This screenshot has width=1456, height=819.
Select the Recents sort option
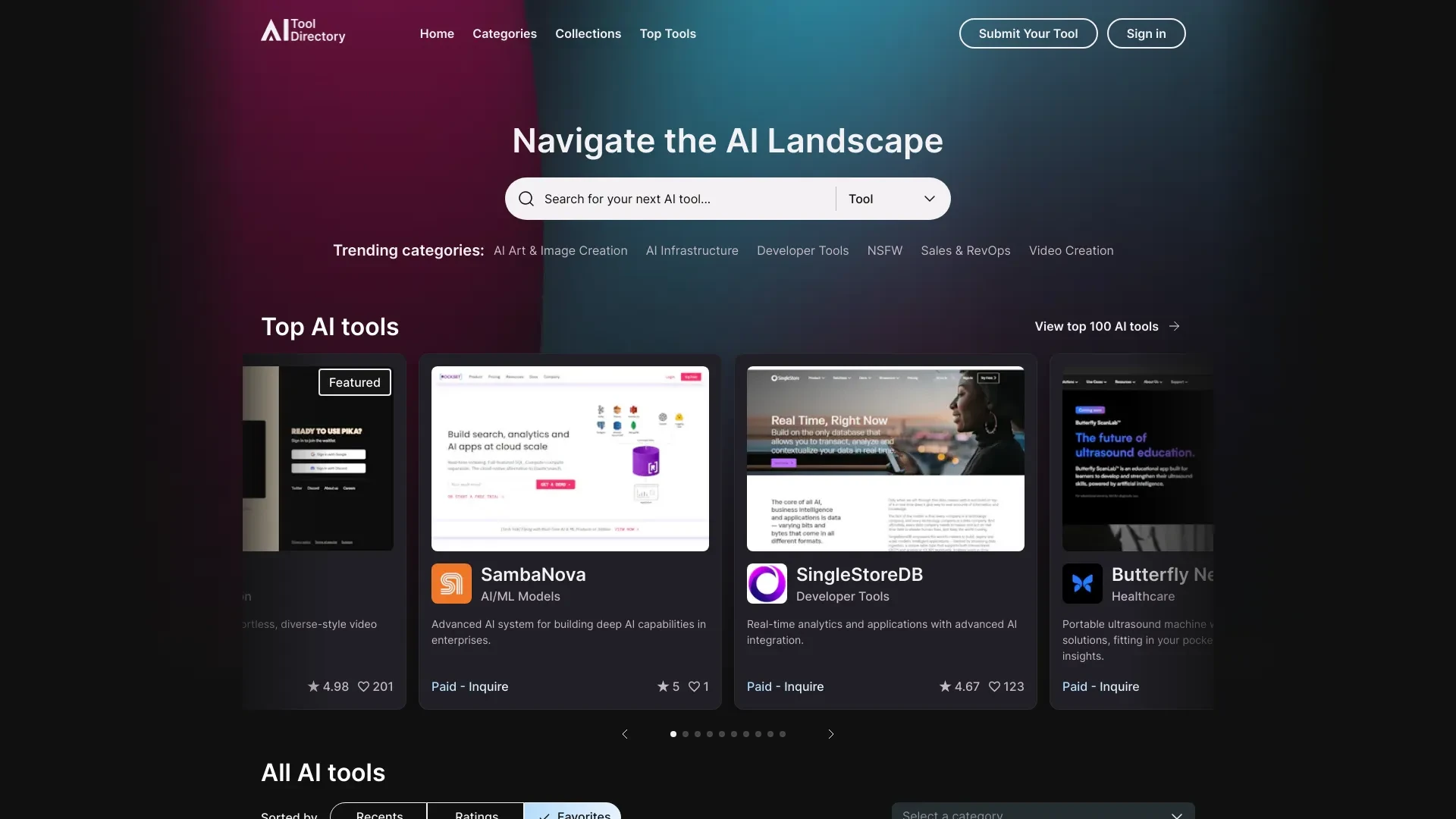[378, 815]
